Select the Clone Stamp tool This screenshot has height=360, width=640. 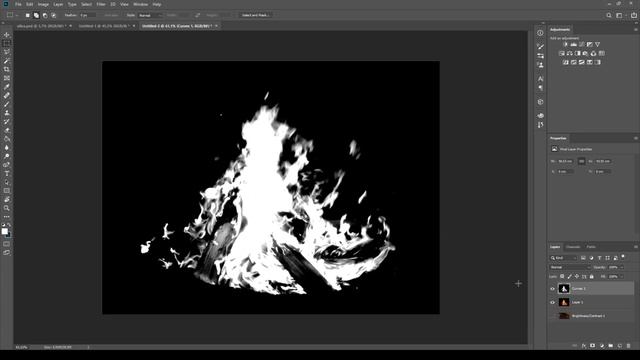[7, 113]
